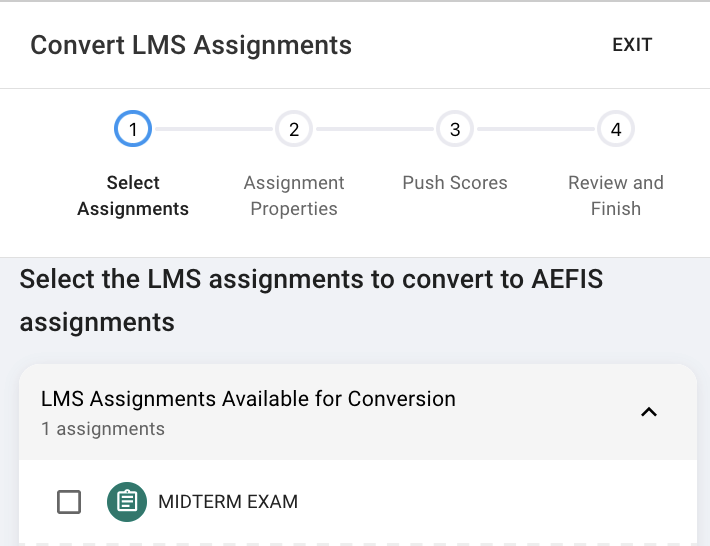
Task: Click the step 3 circle icon
Action: tap(455, 129)
